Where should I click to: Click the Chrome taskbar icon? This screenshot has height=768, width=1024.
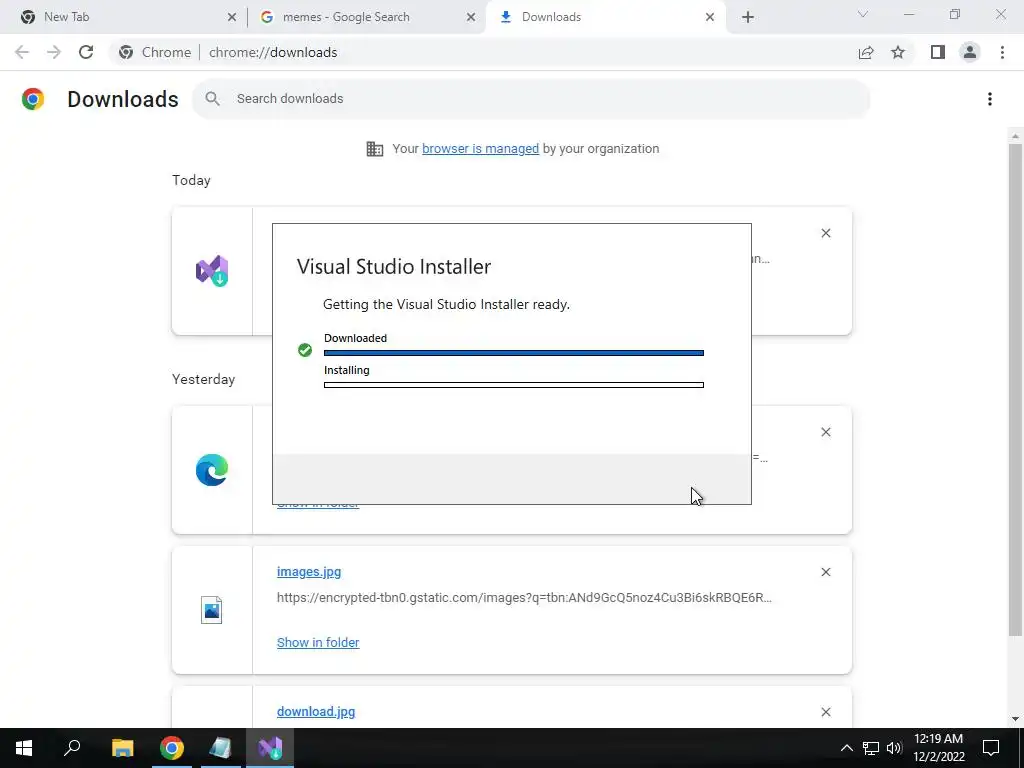point(172,748)
